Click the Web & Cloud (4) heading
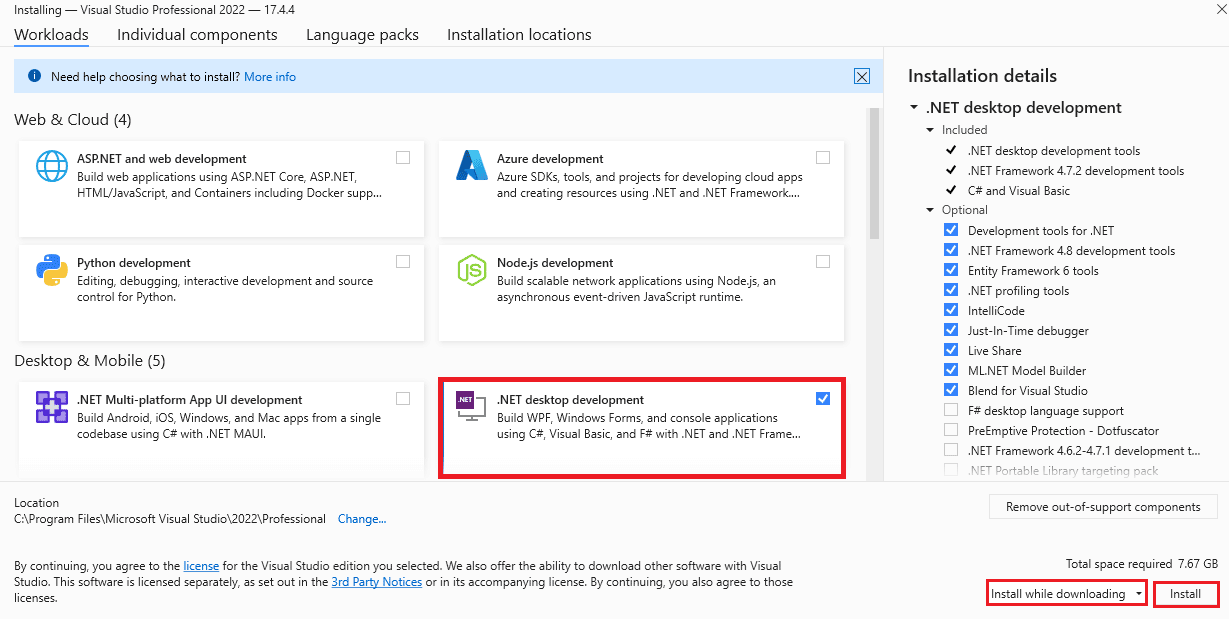This screenshot has width=1229, height=619. 73,119
